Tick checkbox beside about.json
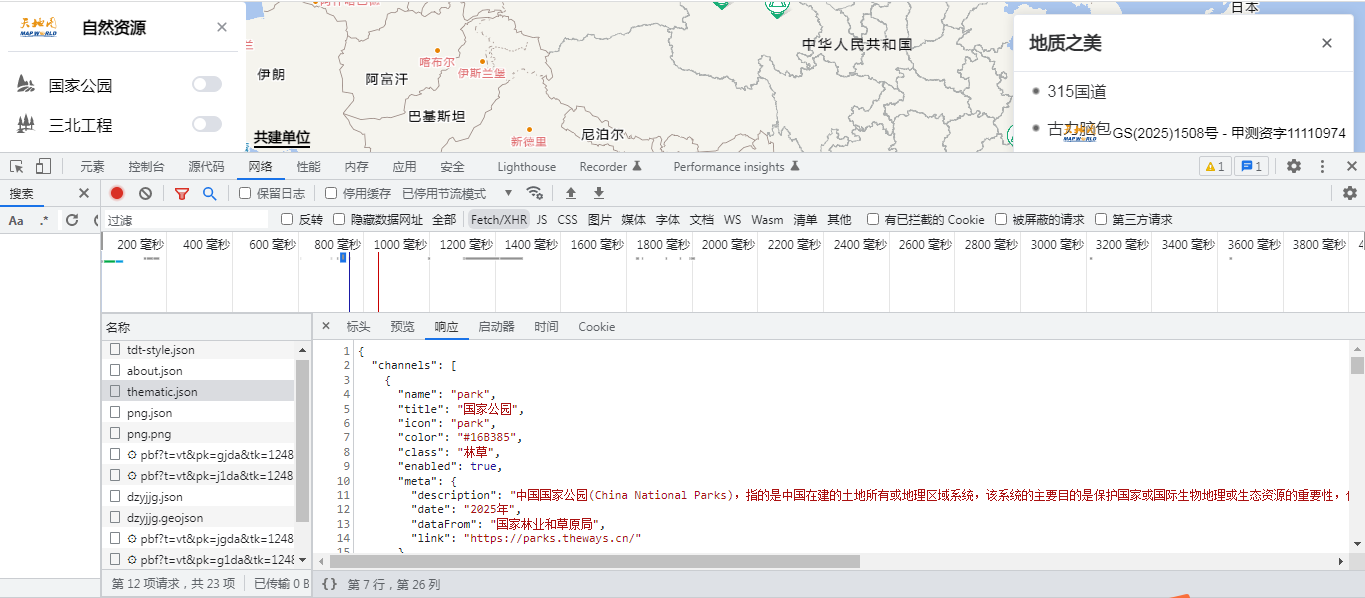1365x598 pixels. [115, 371]
